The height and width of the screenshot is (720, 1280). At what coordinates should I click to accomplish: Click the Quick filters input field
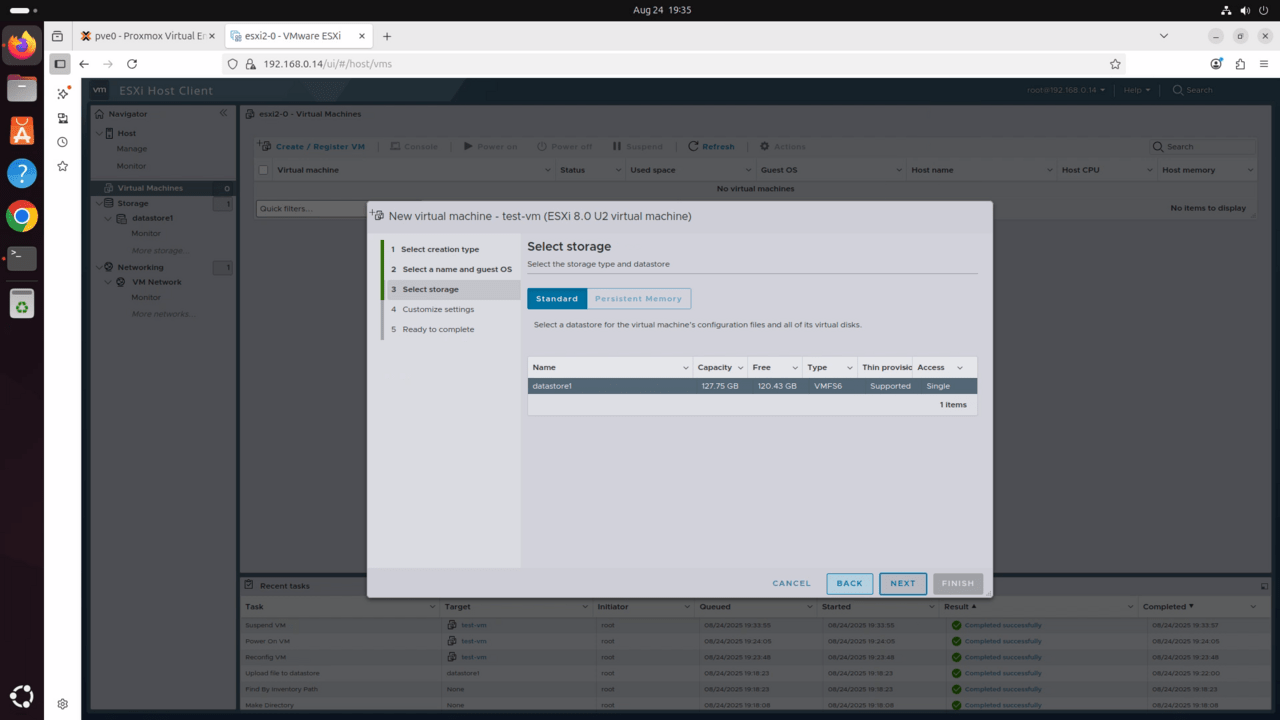point(311,208)
